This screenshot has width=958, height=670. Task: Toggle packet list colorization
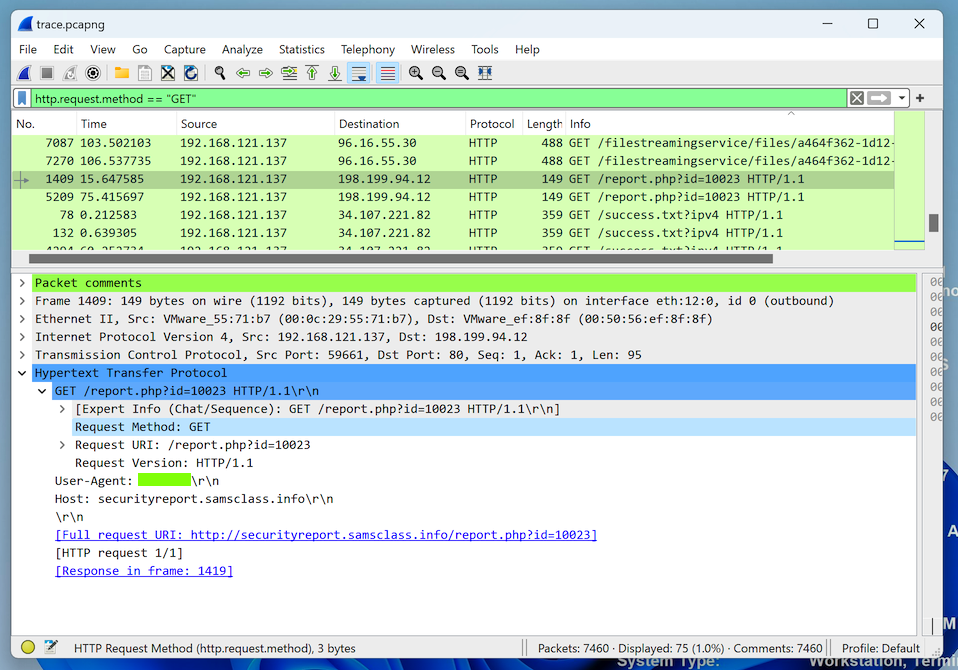point(387,73)
